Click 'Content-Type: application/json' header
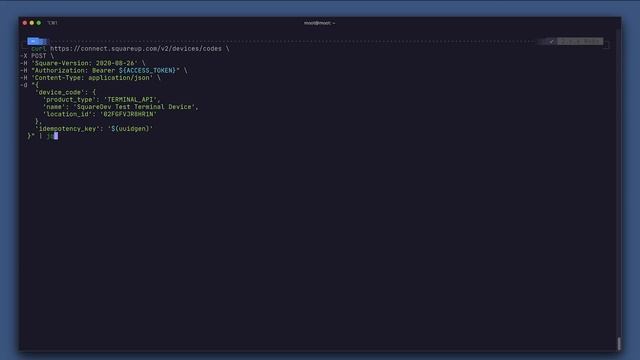Screen dimensions: 640x360 (92, 78)
